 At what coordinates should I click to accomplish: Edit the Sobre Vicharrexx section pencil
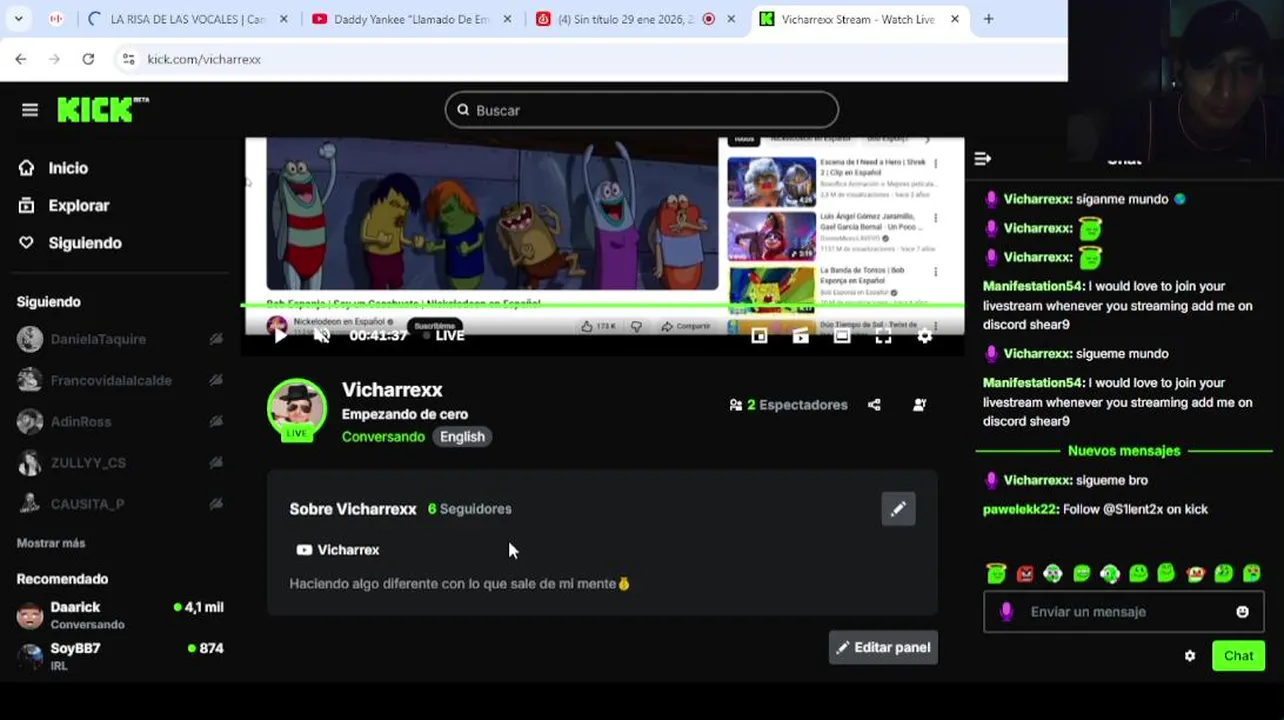click(x=898, y=509)
